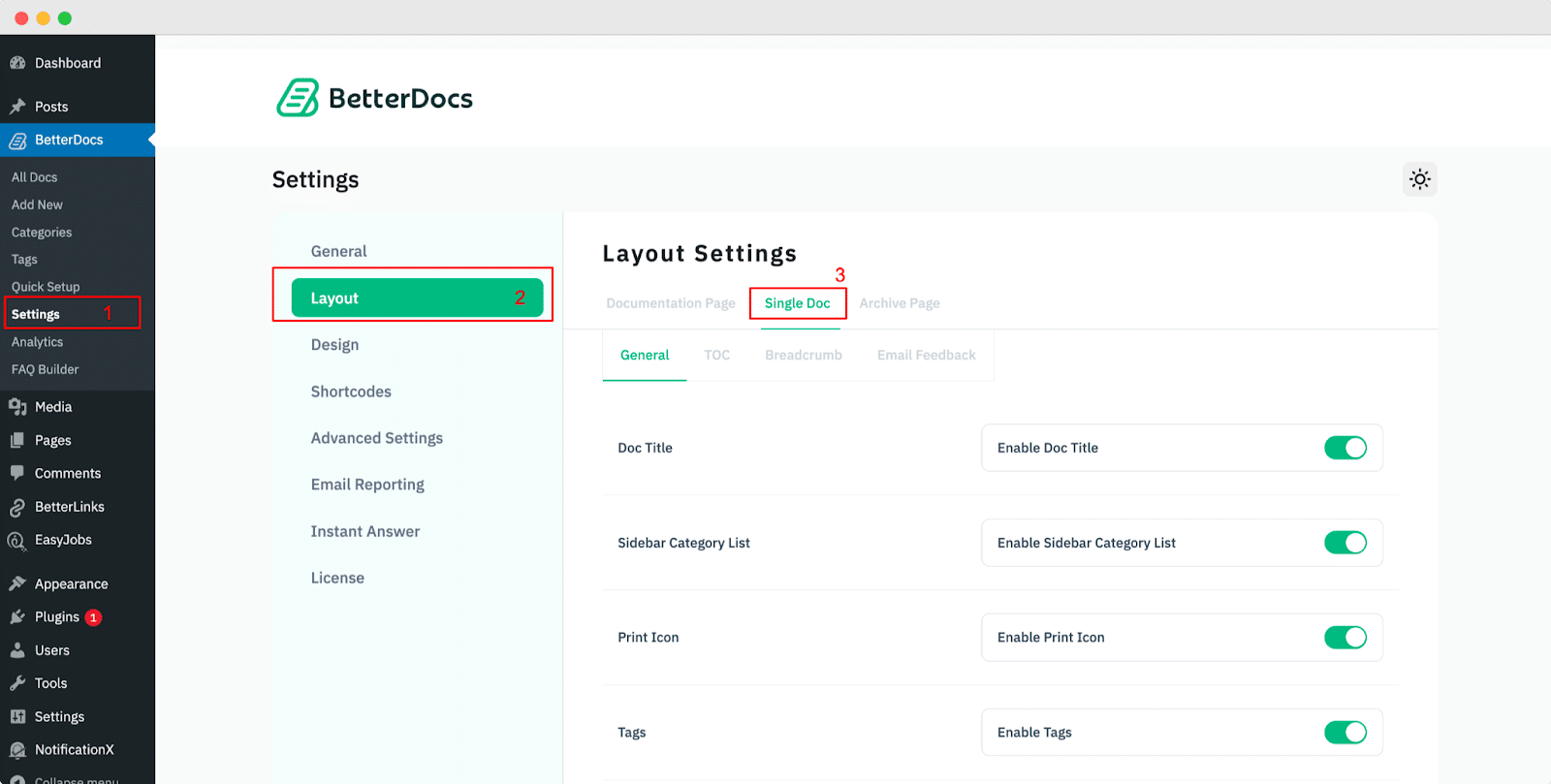Disable the Enable Doc Title toggle
This screenshot has width=1551, height=784.
[1345, 448]
